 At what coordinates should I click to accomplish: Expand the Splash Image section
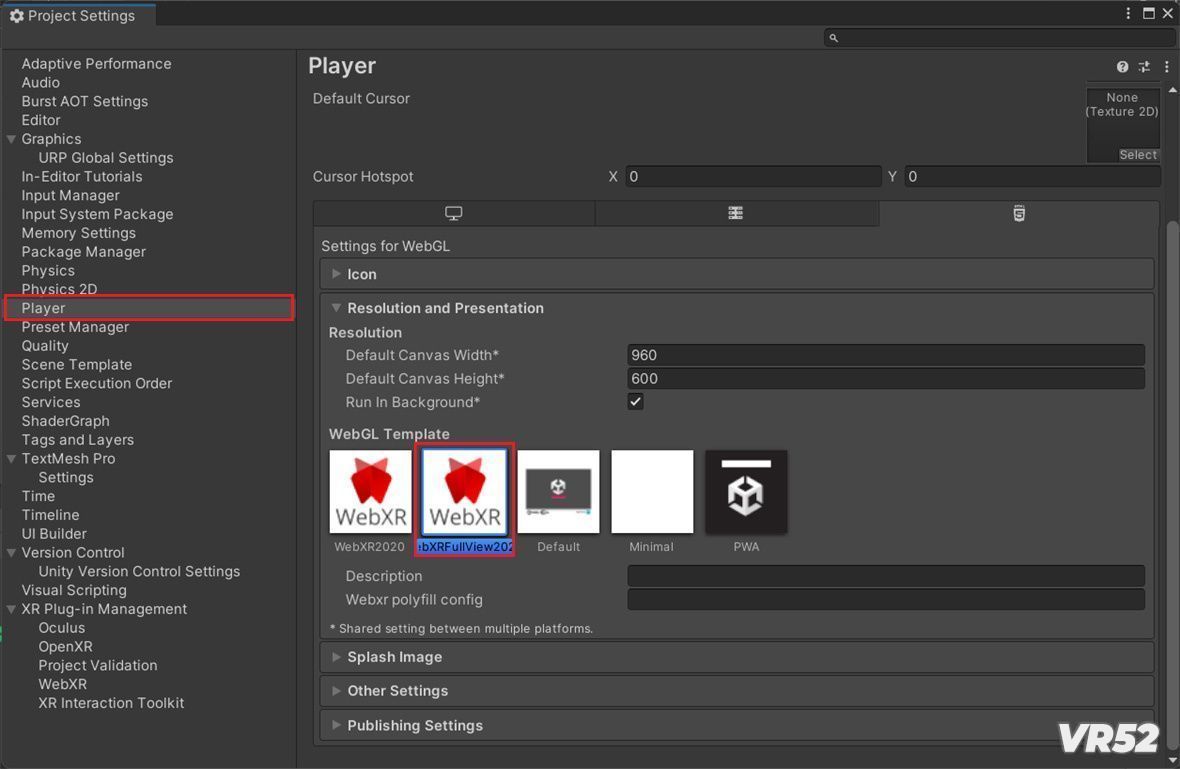click(x=737, y=657)
